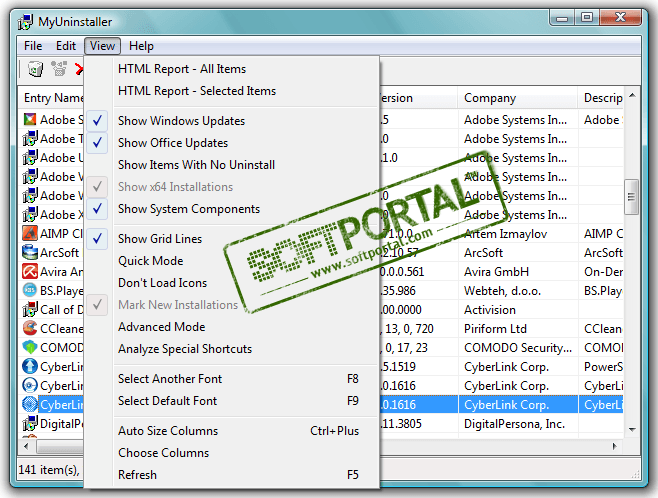Toggle Show System Components

tap(231, 209)
